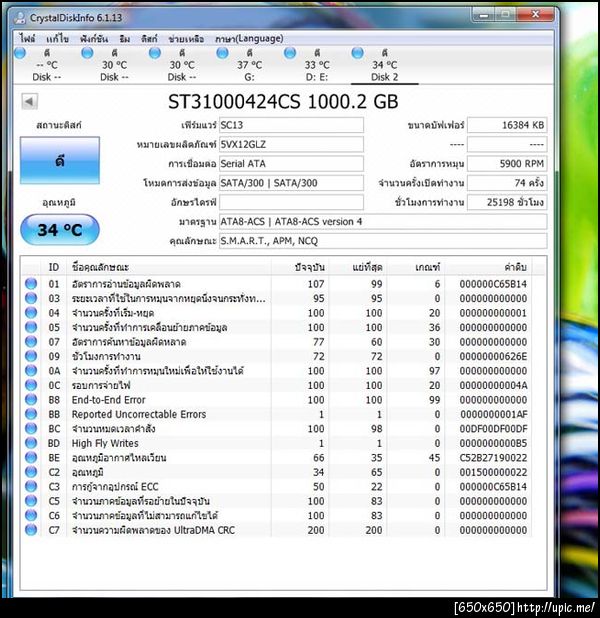This screenshot has height=618, width=600.
Task: Click raw value 0000000626E
Action: tap(493, 356)
